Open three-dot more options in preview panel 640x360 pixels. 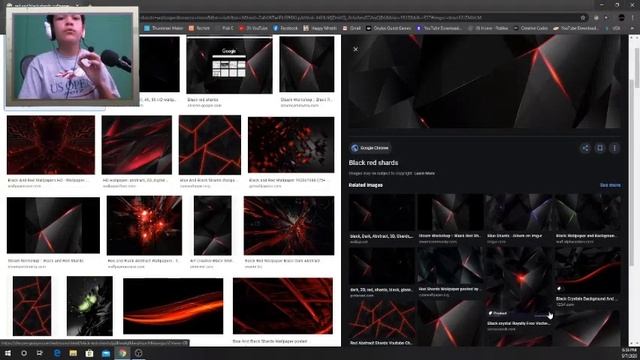(614, 148)
